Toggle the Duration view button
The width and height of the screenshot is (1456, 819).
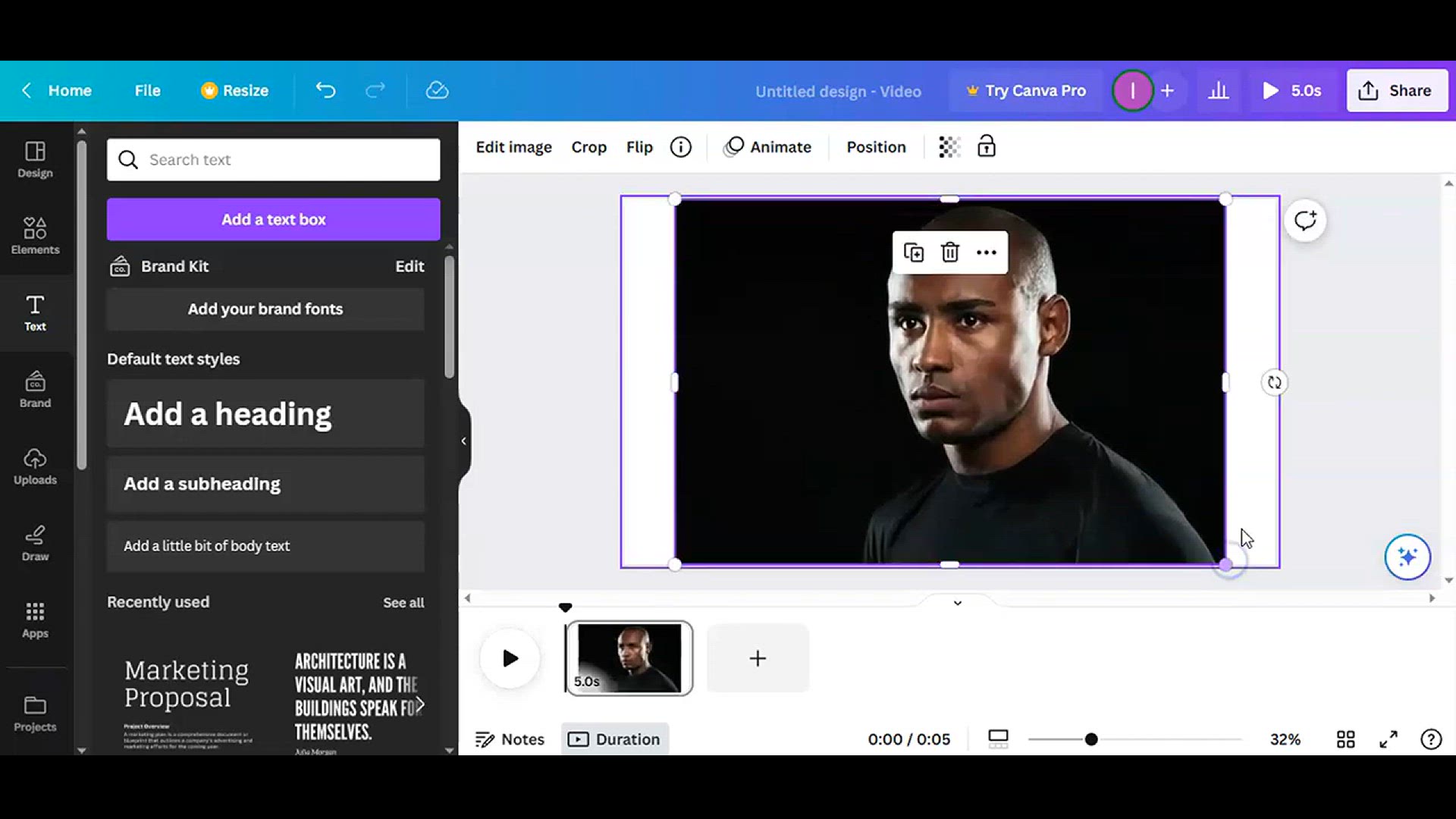click(615, 739)
